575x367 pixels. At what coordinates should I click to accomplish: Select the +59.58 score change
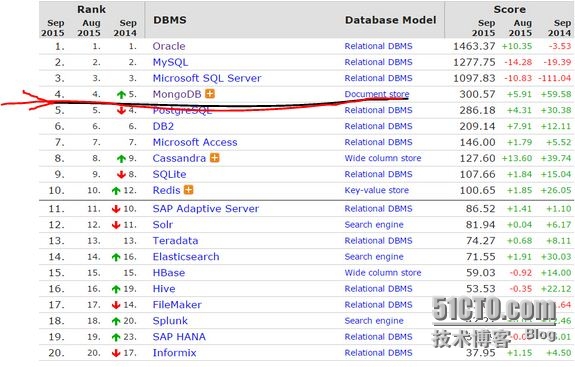[x=556, y=94]
